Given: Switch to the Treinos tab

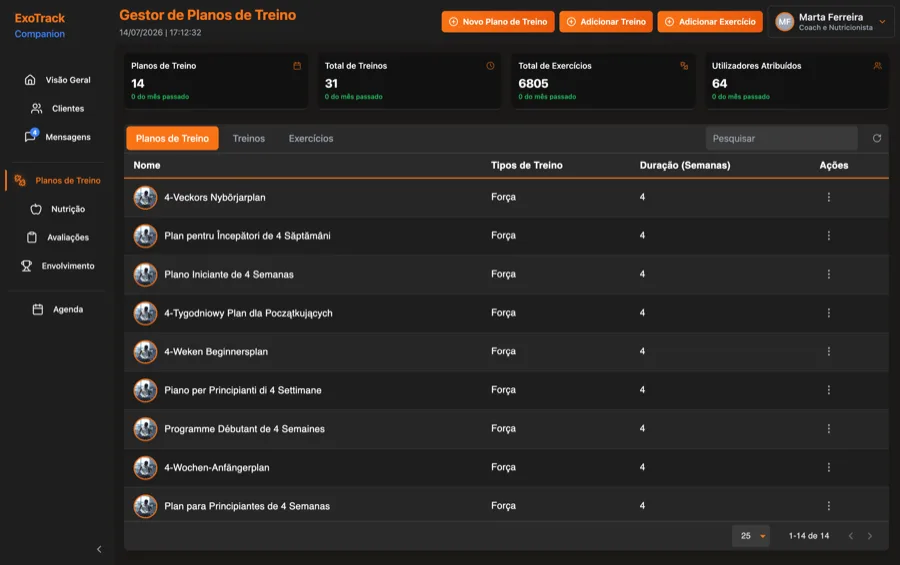Looking at the screenshot, I should (x=249, y=138).
